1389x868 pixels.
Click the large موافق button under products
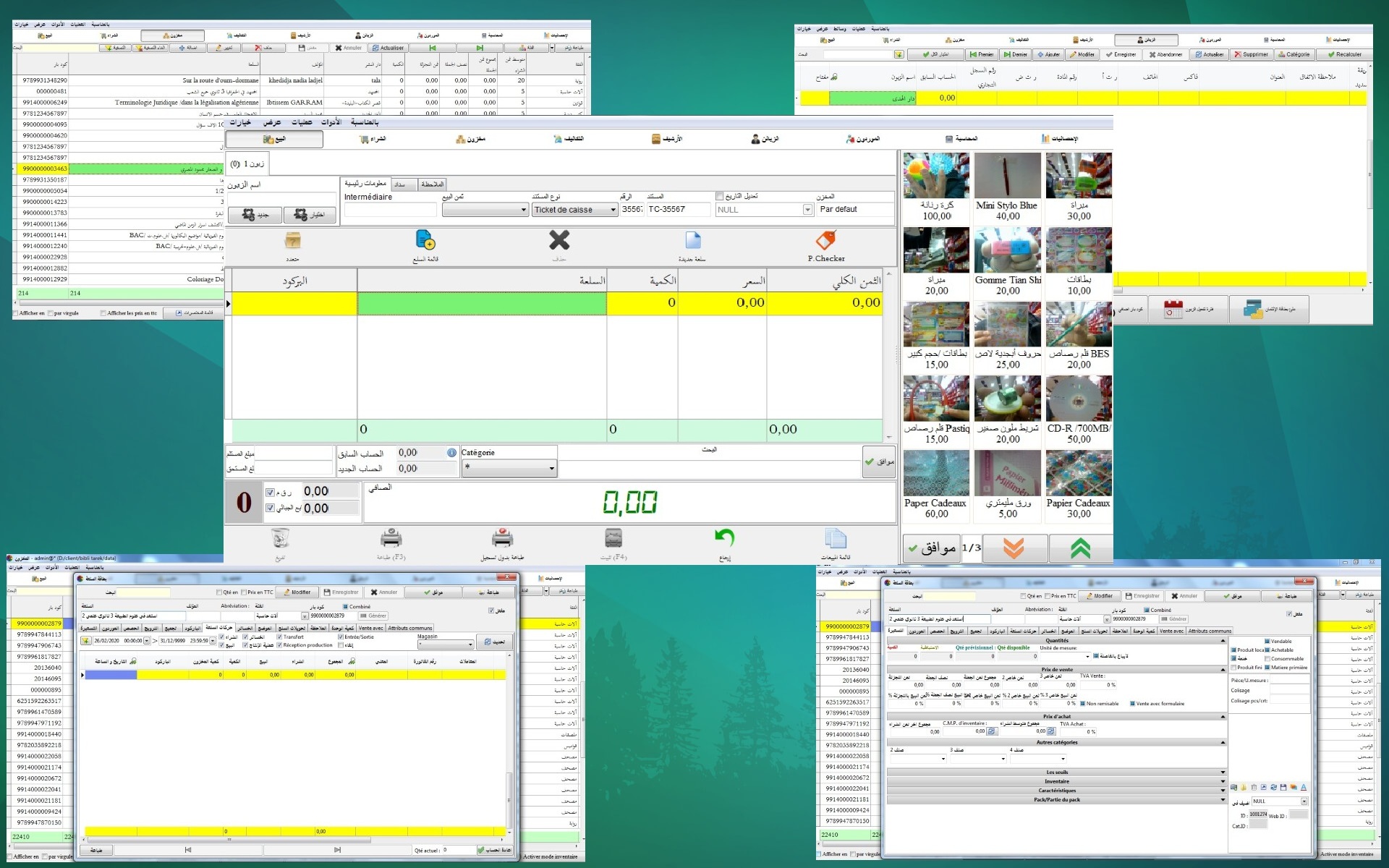(931, 548)
